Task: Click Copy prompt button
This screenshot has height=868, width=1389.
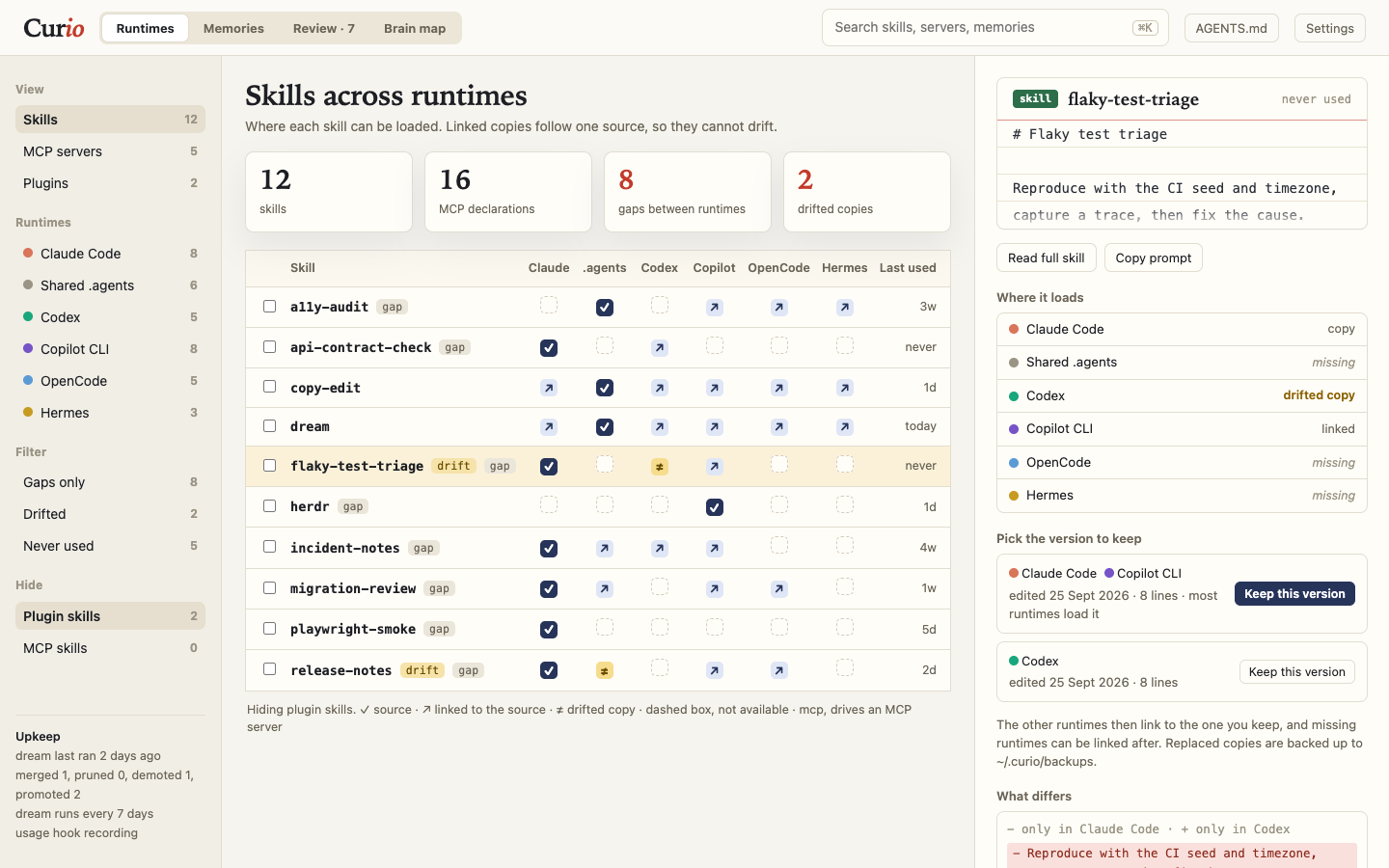Action: point(1154,258)
